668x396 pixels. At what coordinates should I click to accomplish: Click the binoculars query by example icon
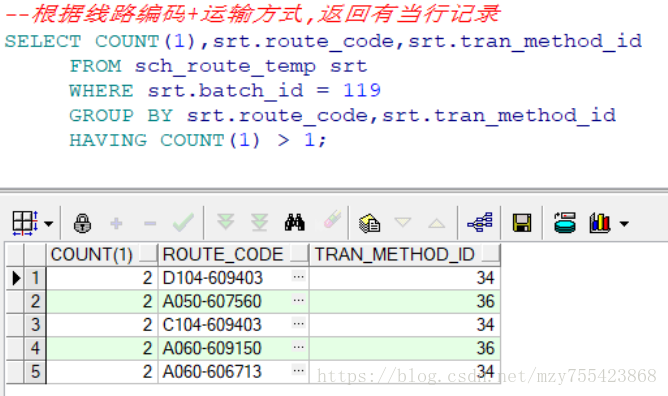pos(294,222)
